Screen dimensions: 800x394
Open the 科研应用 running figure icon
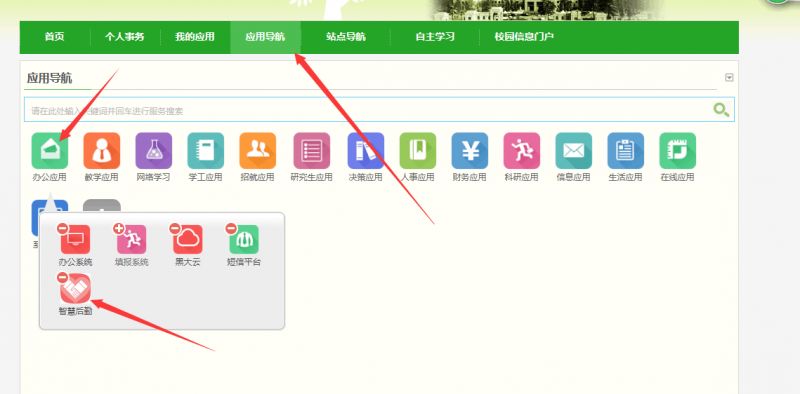(x=522, y=151)
